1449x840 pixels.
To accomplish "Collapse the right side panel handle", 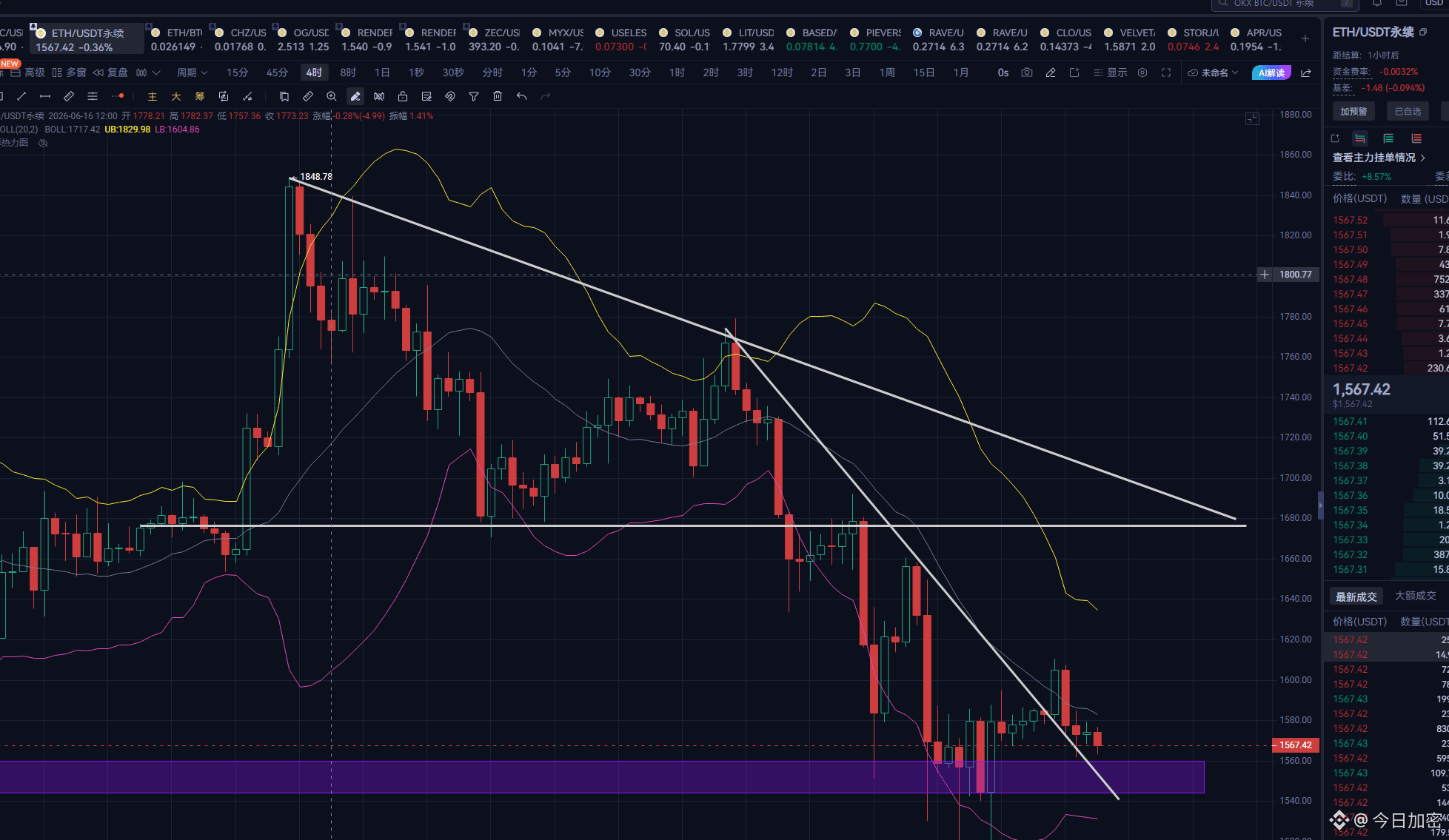I will 1320,505.
